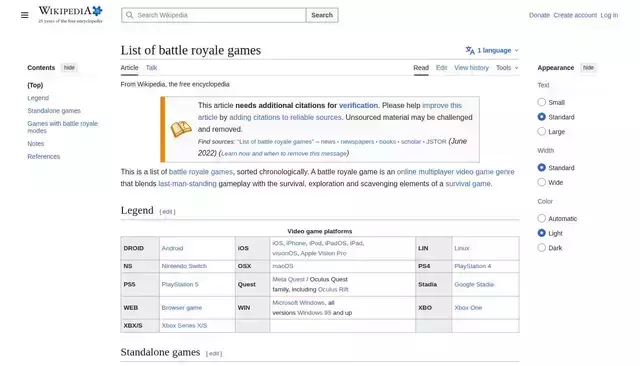The width and height of the screenshot is (640, 366).
Task: Select Standard text size
Action: (541, 117)
